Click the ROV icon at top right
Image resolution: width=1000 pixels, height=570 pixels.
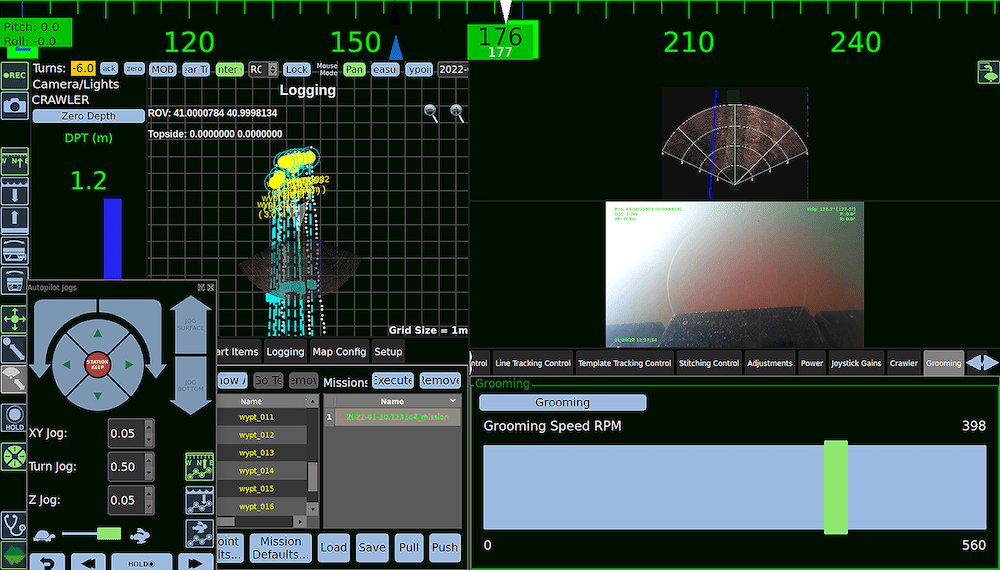(988, 72)
